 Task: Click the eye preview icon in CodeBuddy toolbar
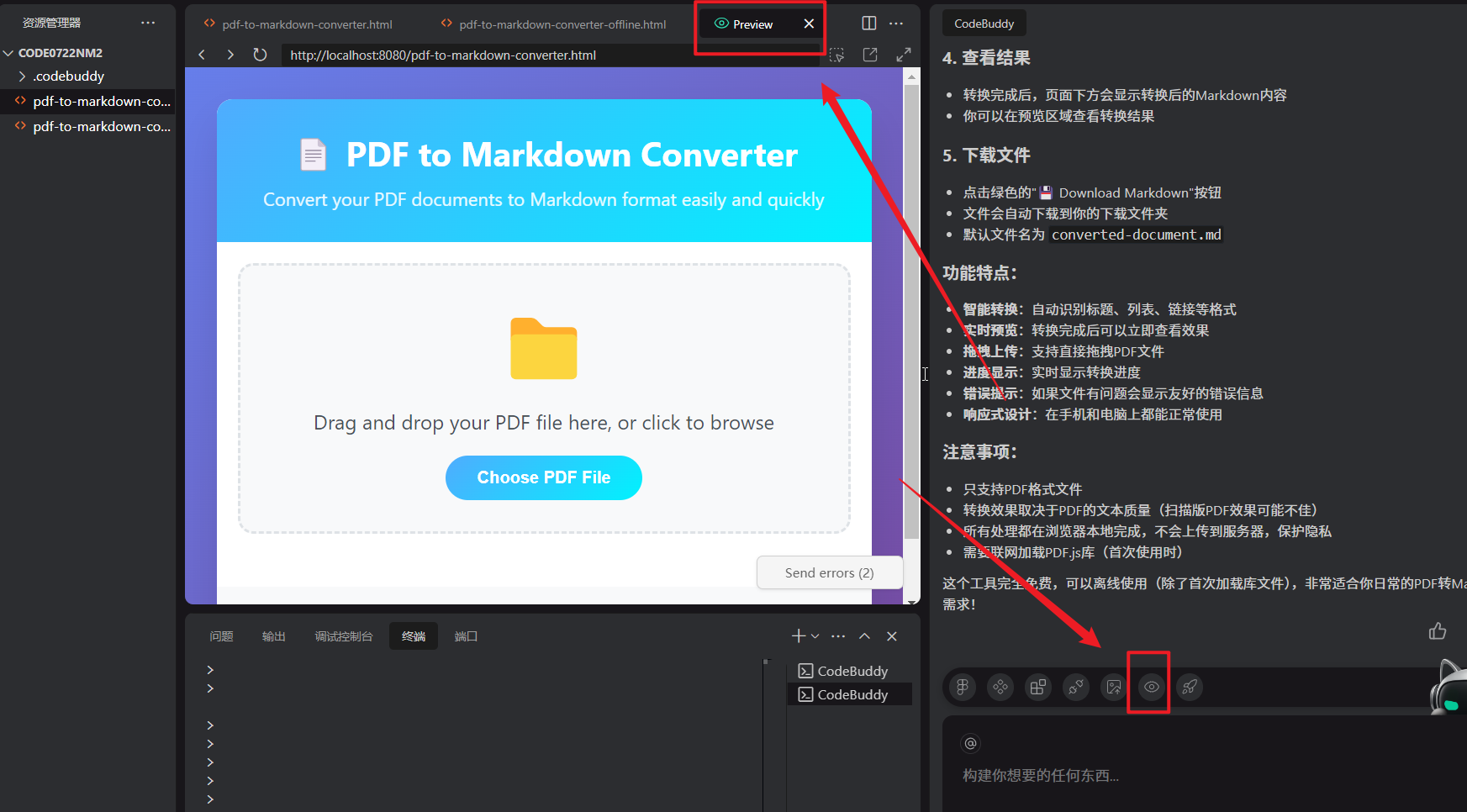(x=1152, y=687)
